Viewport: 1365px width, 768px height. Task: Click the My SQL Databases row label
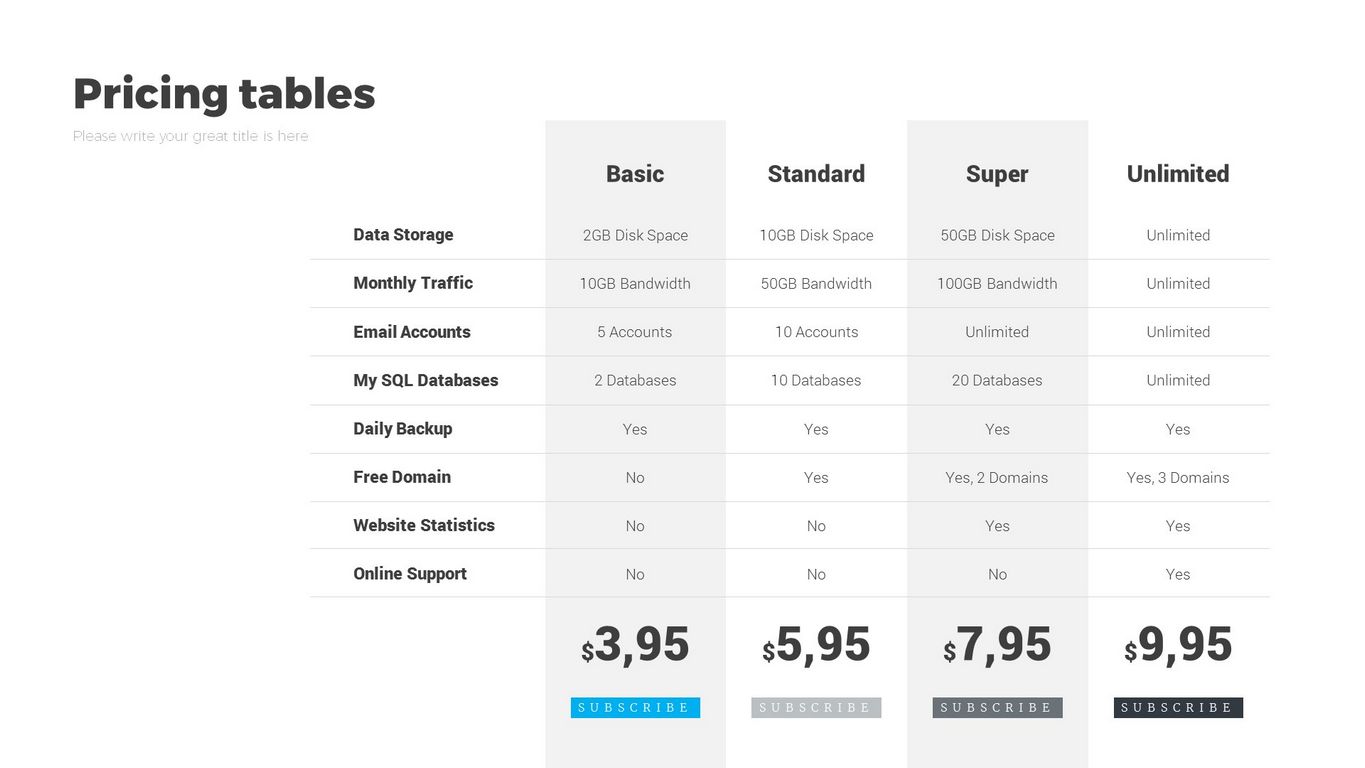pyautogui.click(x=426, y=380)
